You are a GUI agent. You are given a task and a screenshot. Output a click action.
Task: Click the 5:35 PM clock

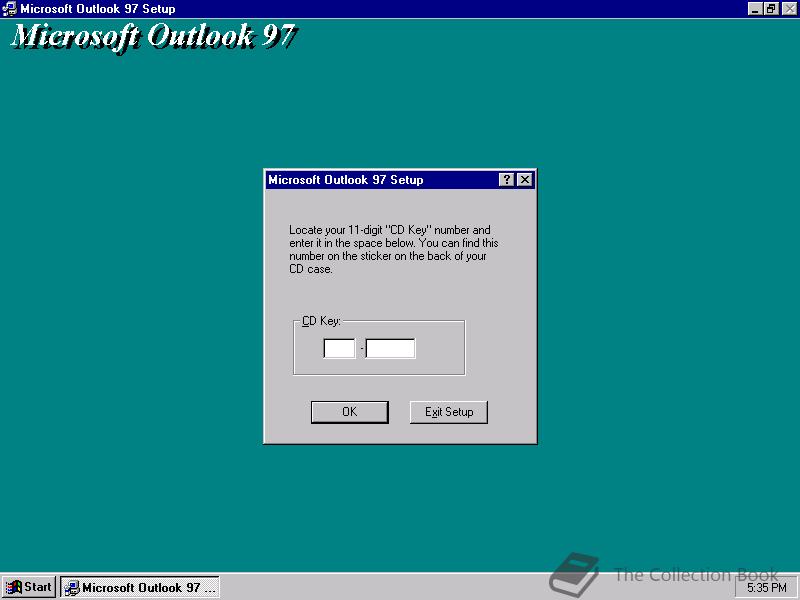(767, 587)
